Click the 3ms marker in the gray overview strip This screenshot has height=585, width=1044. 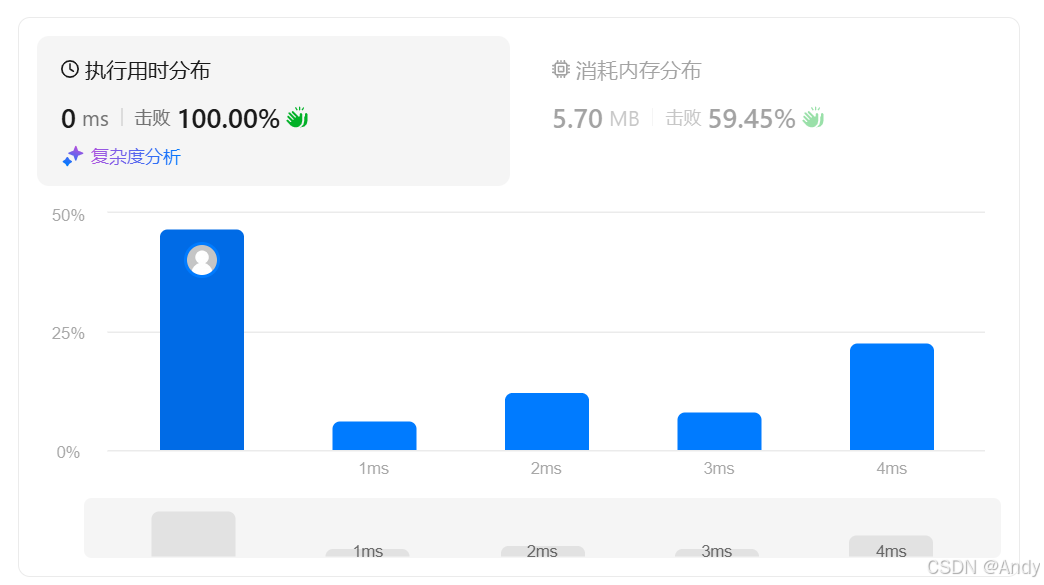click(x=716, y=552)
